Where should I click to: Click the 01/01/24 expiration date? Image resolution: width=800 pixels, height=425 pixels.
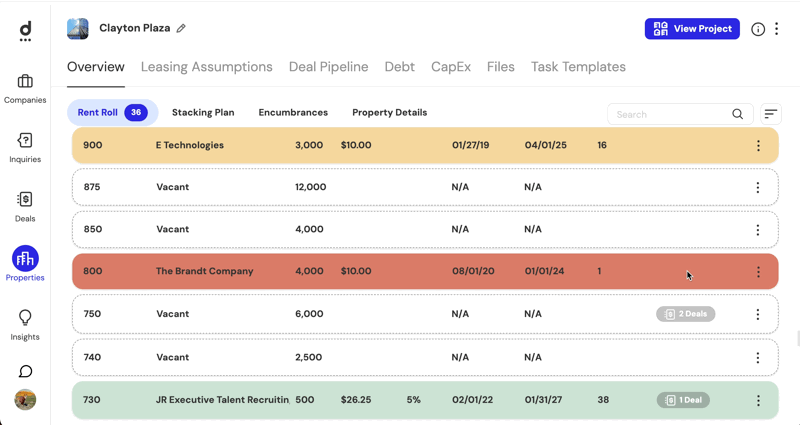[544, 271]
